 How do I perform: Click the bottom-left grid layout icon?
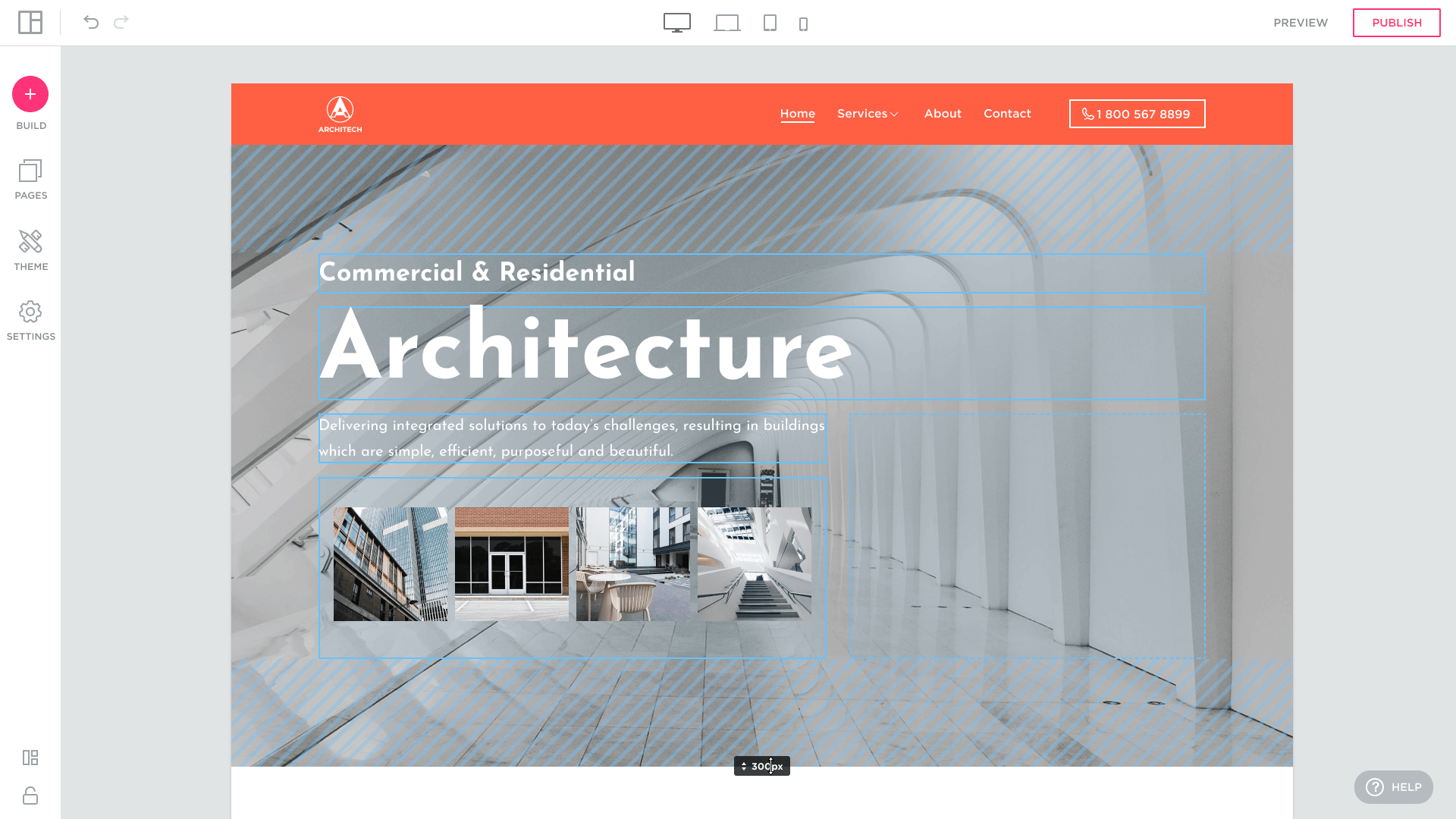(x=30, y=758)
